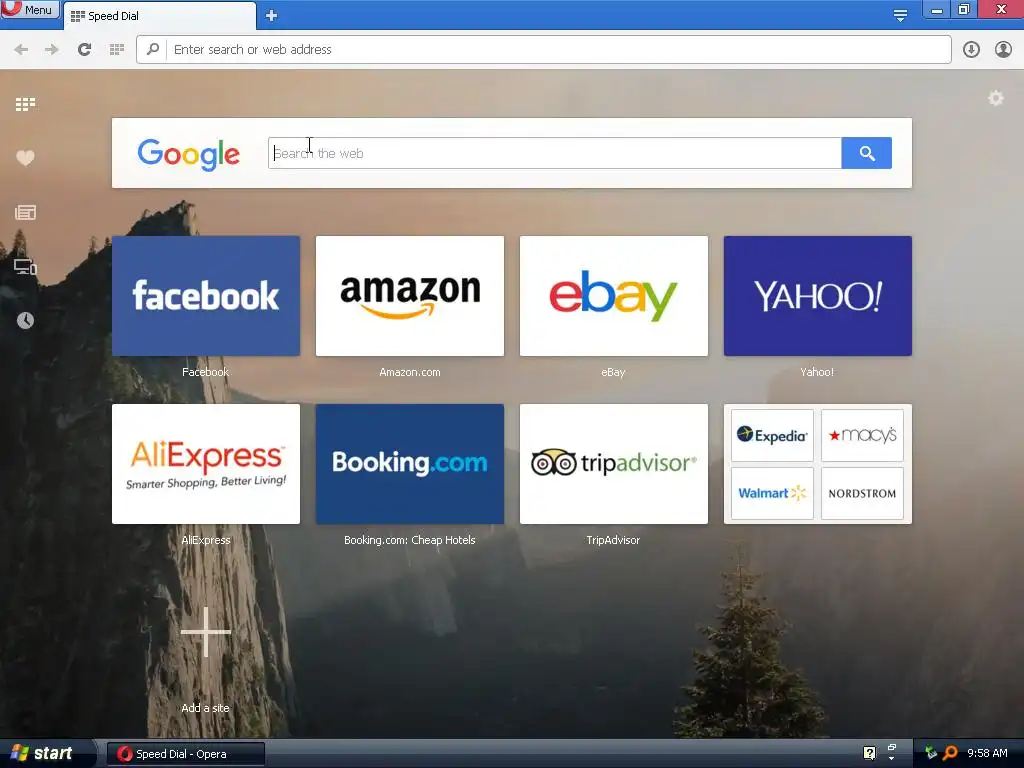Viewport: 1024px width, 768px height.
Task: Open the TripAdvisor speed dial tile
Action: click(x=613, y=464)
